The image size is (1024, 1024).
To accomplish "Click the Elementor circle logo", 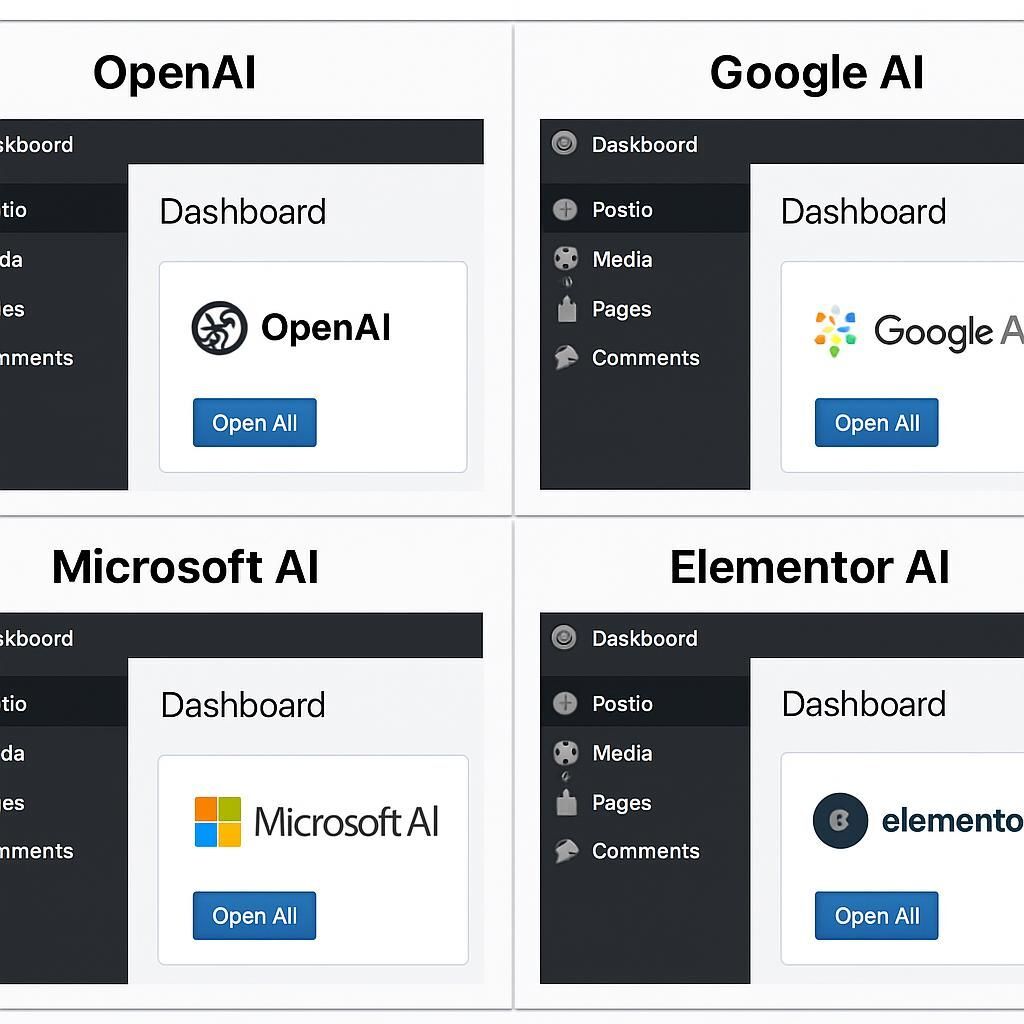I will click(840, 820).
